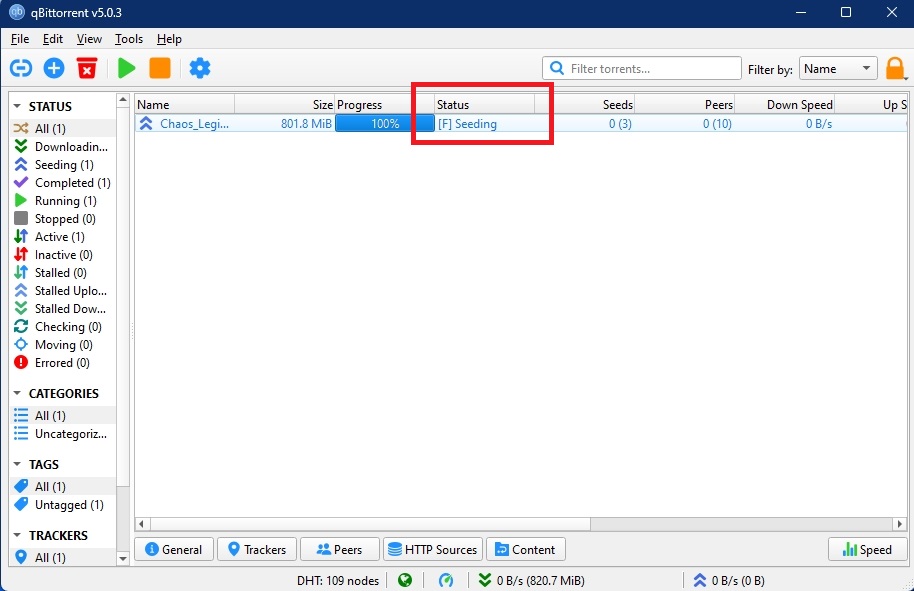
Task: Click the horizontal scrollbar right arrow
Action: point(899,524)
